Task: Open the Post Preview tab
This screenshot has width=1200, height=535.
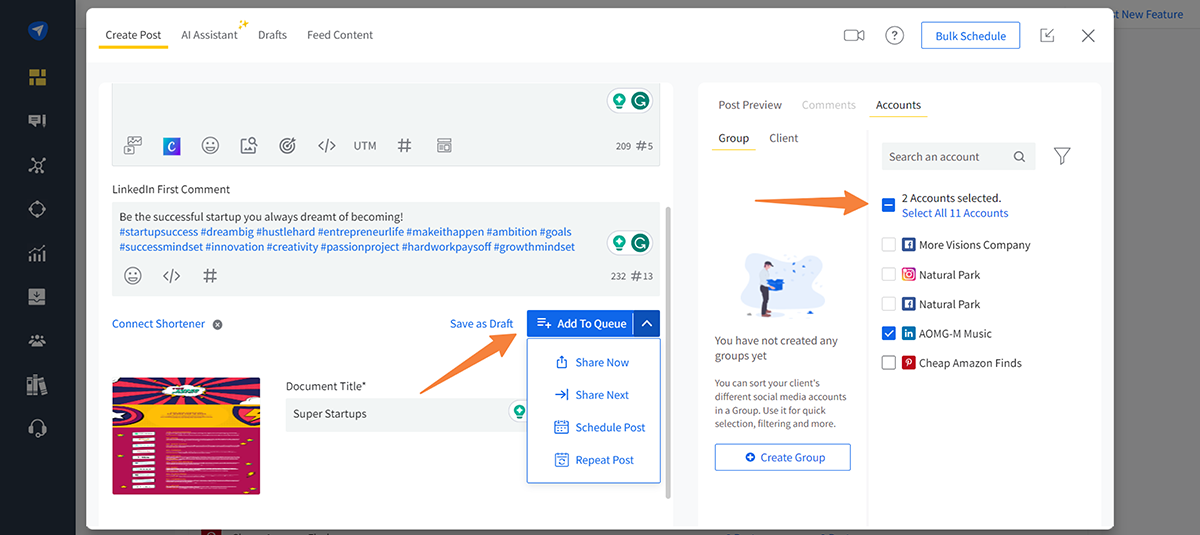Action: coord(750,105)
